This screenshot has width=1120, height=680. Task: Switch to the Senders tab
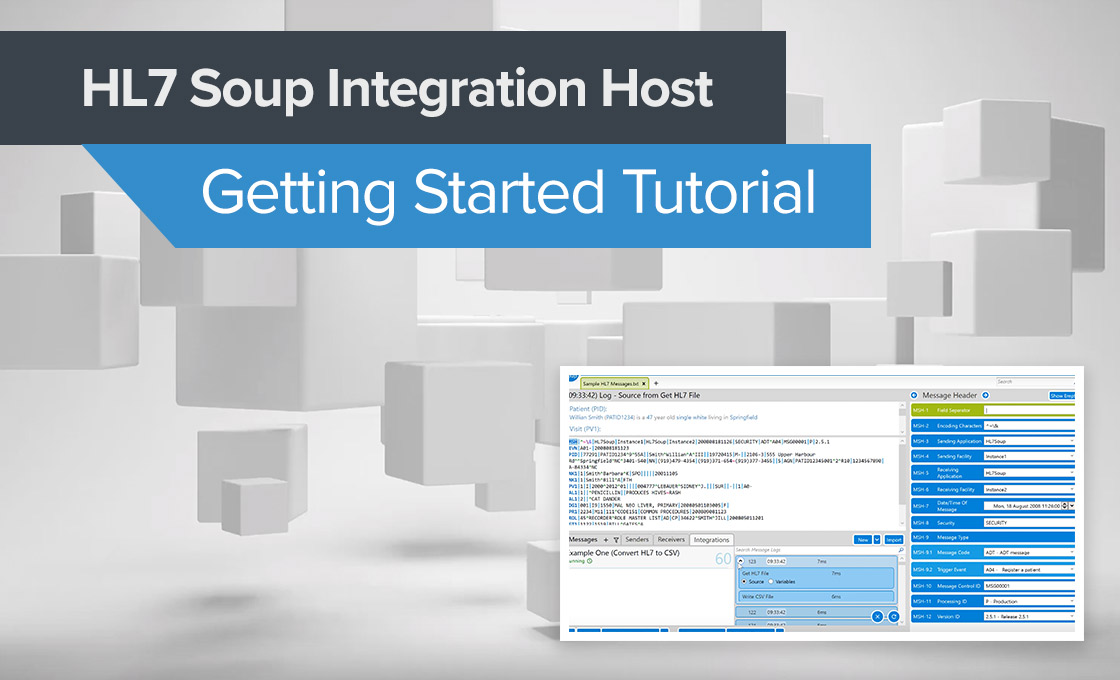tap(637, 539)
